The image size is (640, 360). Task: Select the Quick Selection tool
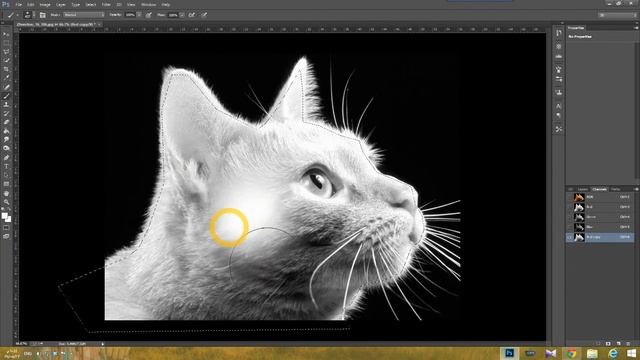[x=6, y=60]
